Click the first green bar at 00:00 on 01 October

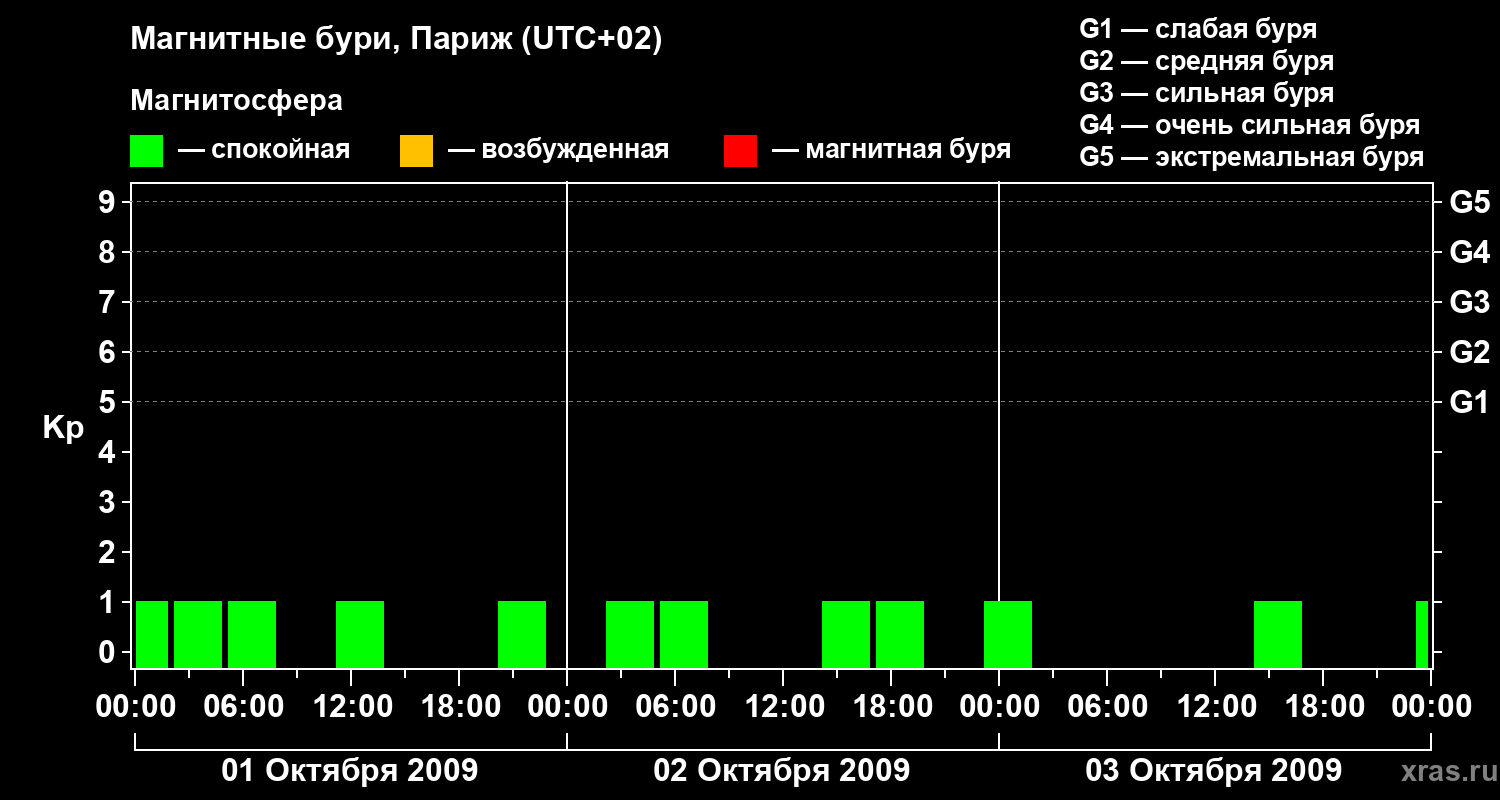coord(152,634)
